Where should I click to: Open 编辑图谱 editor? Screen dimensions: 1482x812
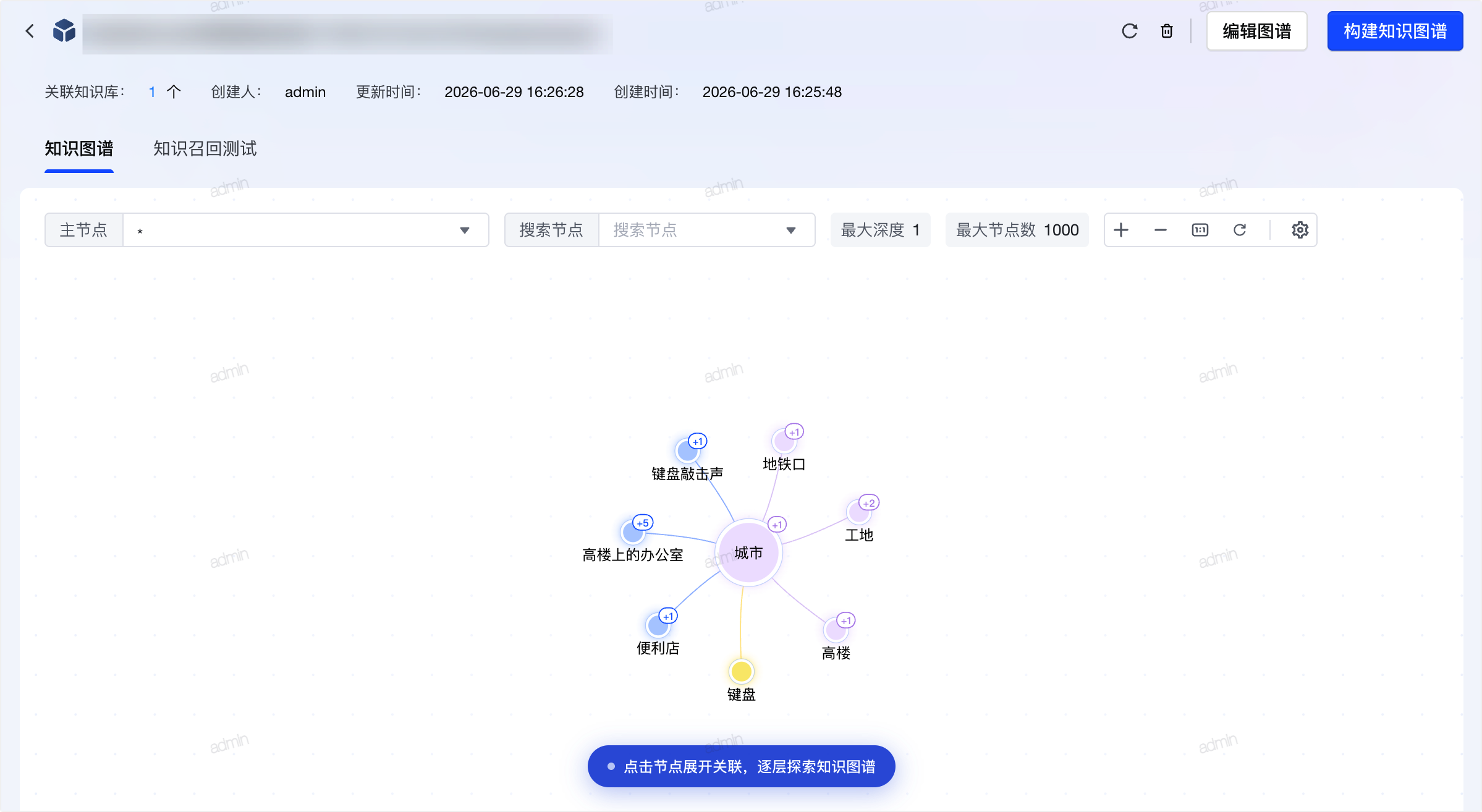[x=1256, y=31]
